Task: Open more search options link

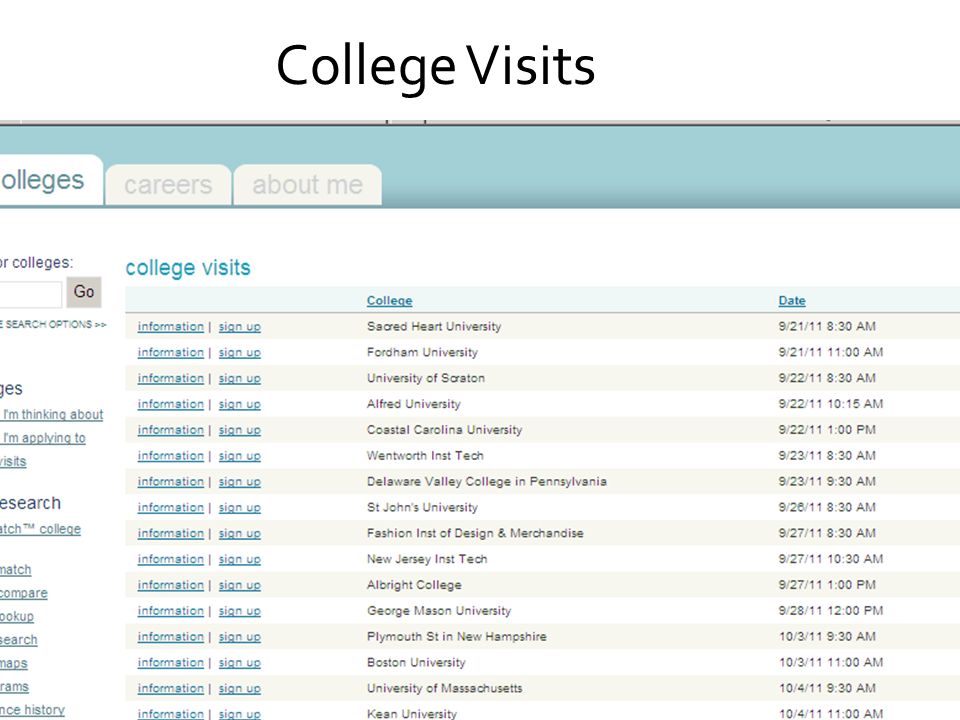Action: tap(53, 324)
